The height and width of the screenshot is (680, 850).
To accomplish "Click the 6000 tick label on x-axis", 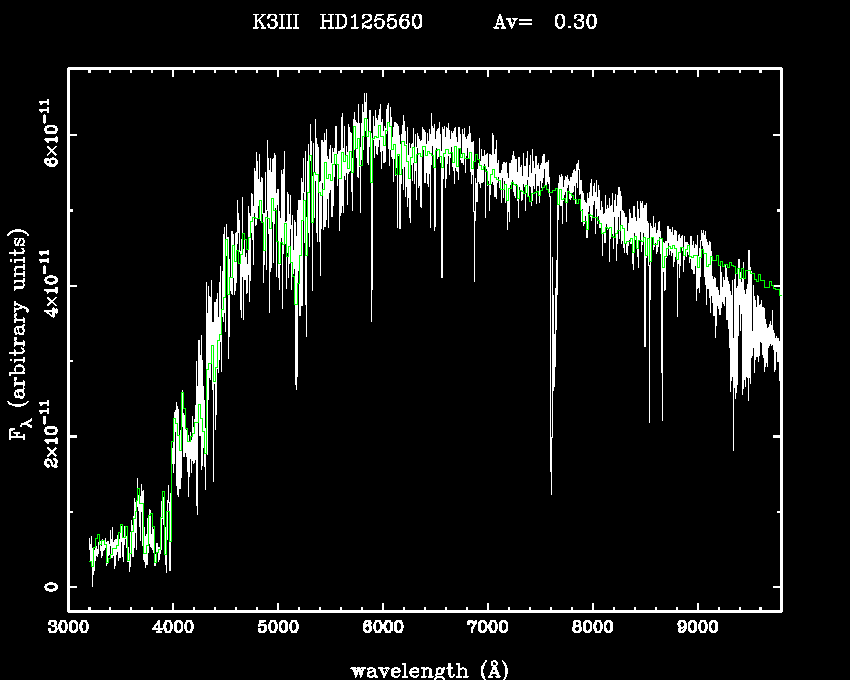I will pos(383,629).
